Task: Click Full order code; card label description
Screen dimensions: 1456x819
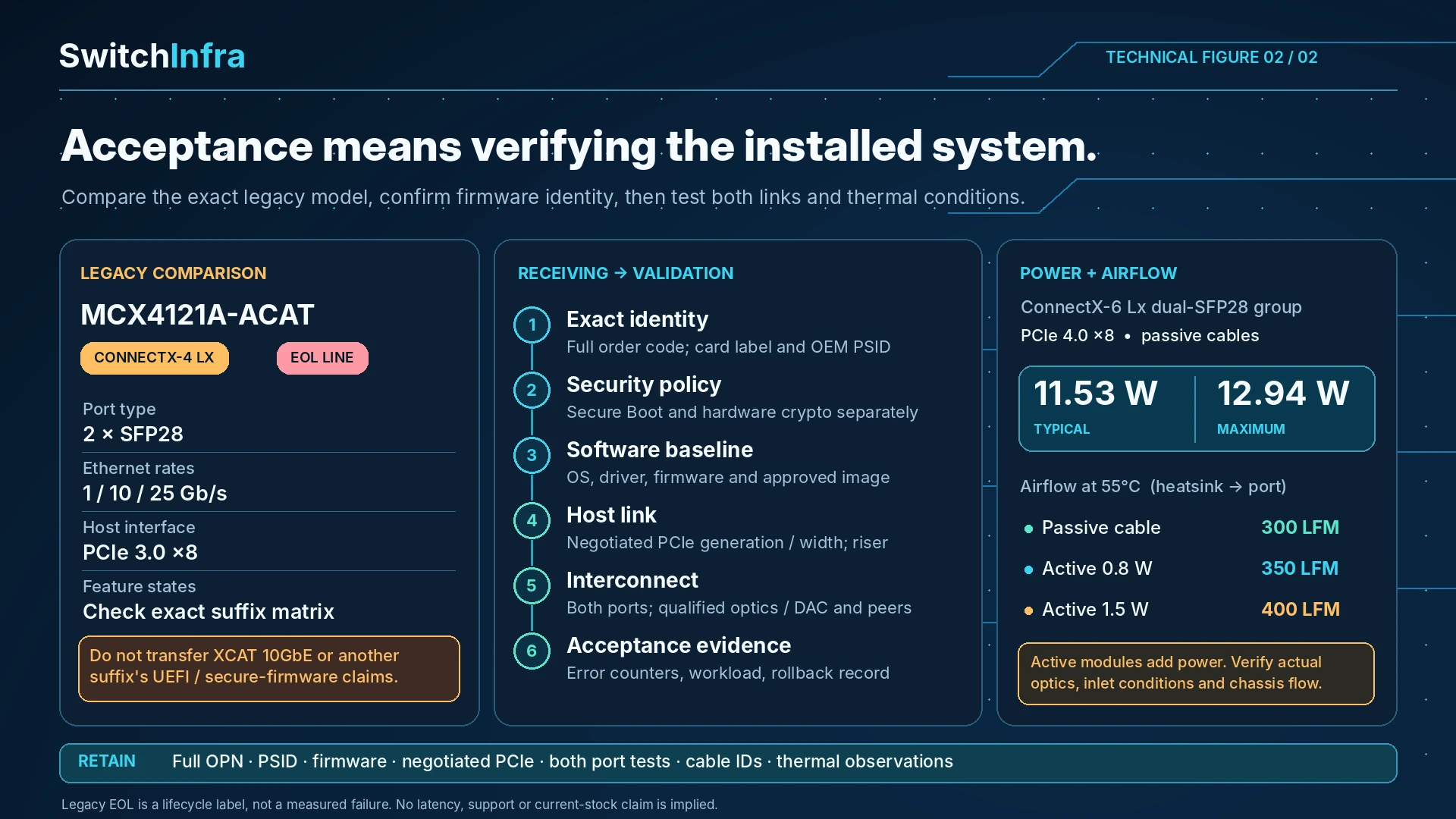Action: [x=729, y=347]
